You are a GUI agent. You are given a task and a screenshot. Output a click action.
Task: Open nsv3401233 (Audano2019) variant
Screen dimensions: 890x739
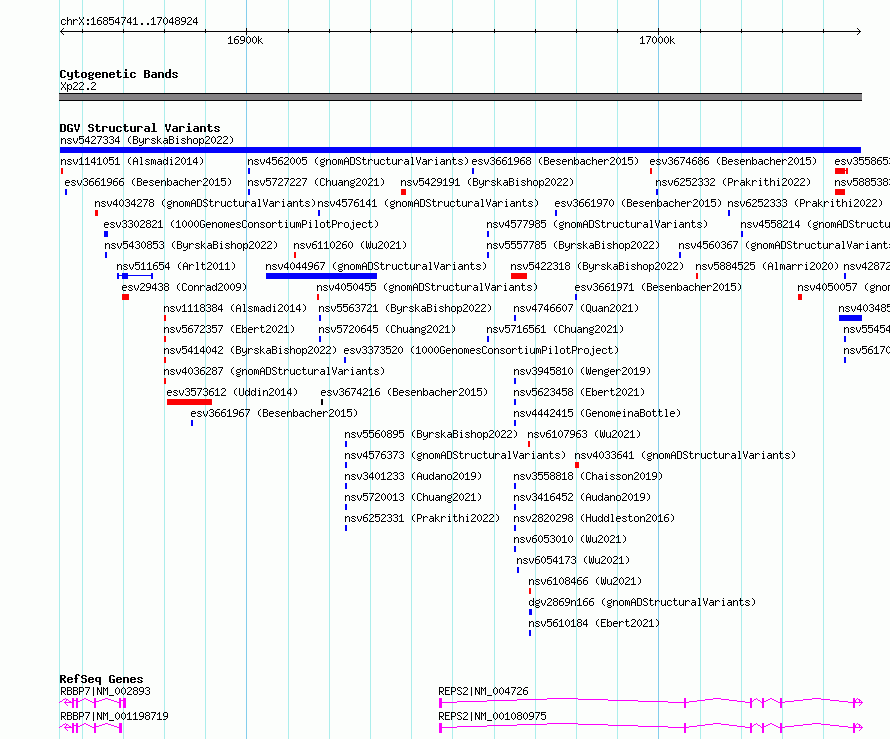click(413, 476)
